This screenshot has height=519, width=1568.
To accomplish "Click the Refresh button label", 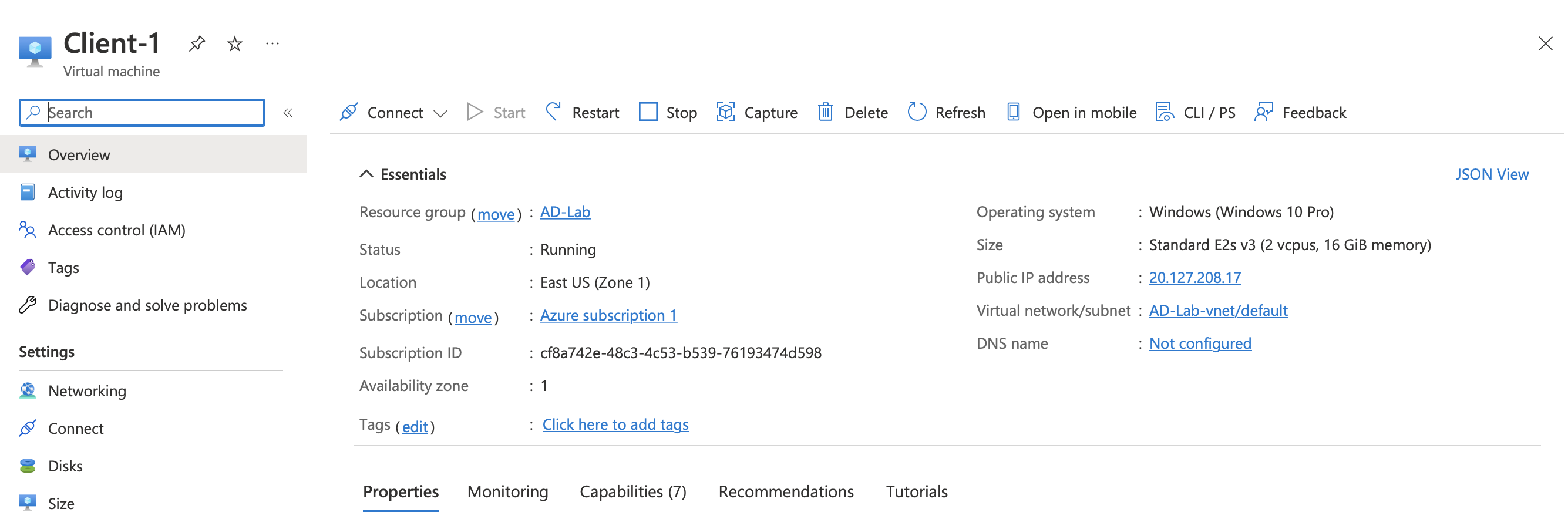I will point(960,113).
